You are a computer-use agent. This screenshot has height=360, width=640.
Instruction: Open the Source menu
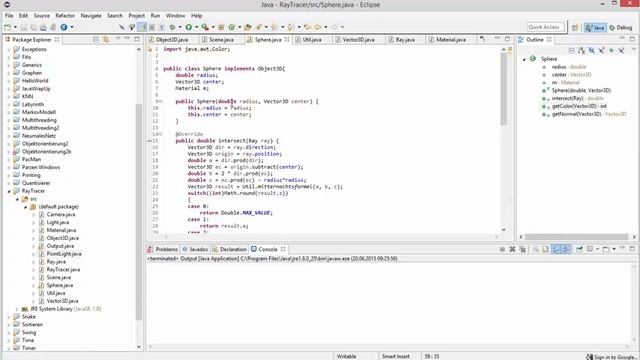(x=42, y=16)
